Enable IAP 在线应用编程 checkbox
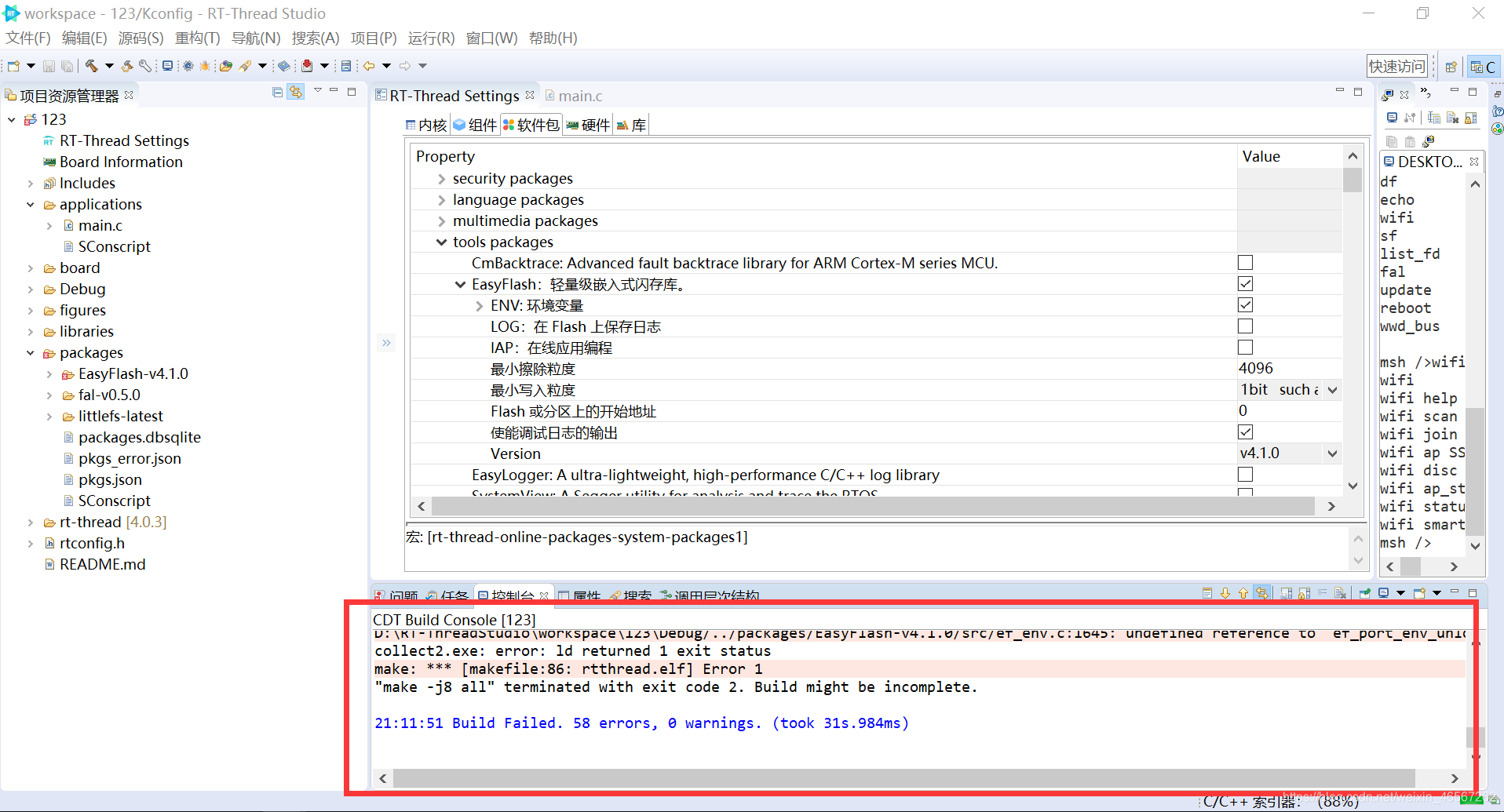The width and height of the screenshot is (1504, 812). [1245, 347]
